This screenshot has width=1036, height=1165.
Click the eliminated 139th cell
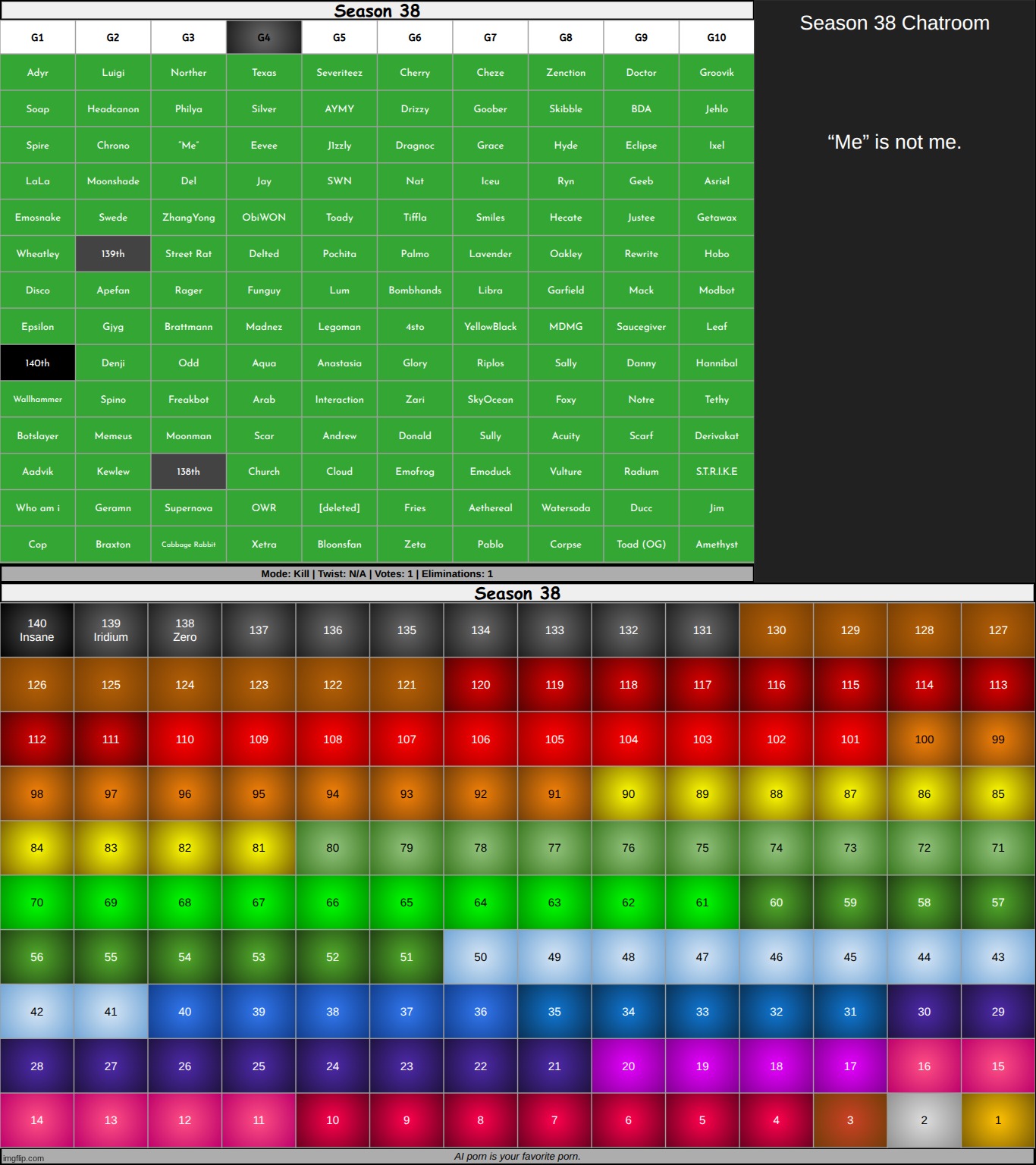click(x=113, y=254)
